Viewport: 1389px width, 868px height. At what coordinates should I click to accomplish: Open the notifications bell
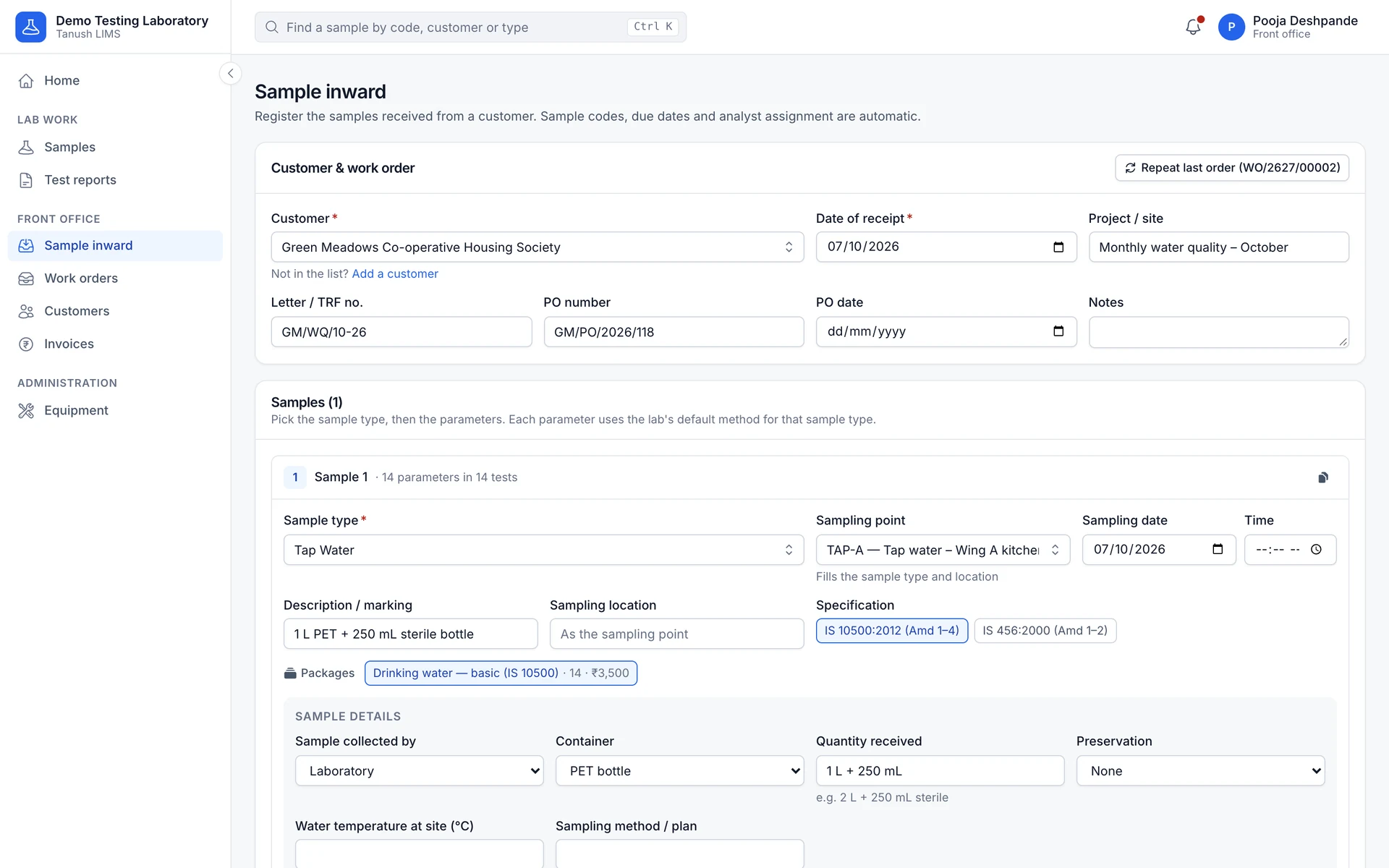[x=1193, y=27]
